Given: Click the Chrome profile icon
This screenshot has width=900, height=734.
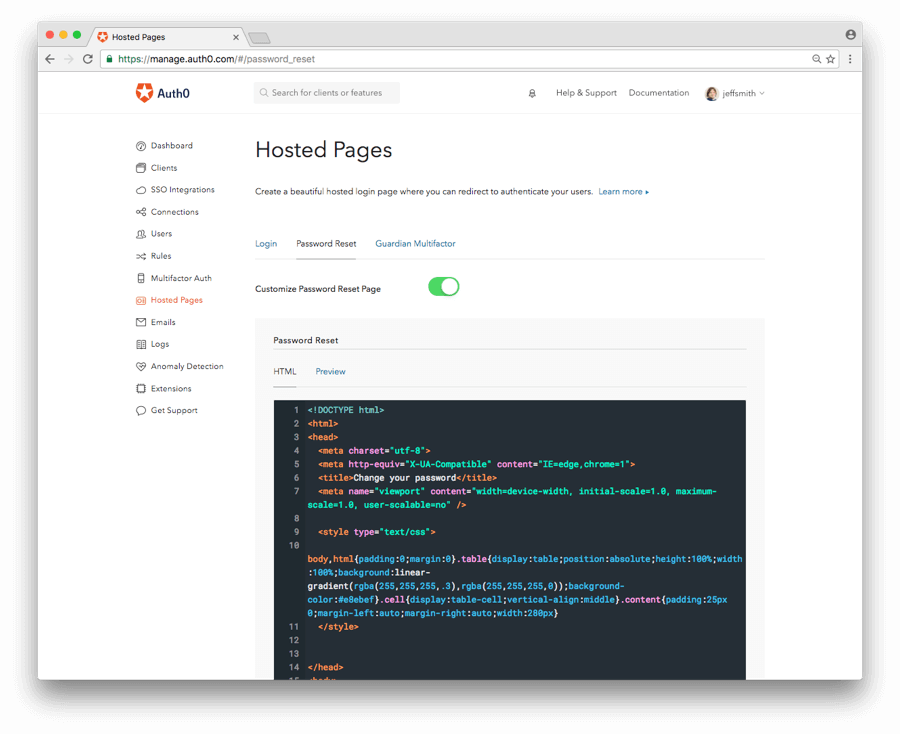Looking at the screenshot, I should coord(850,35).
